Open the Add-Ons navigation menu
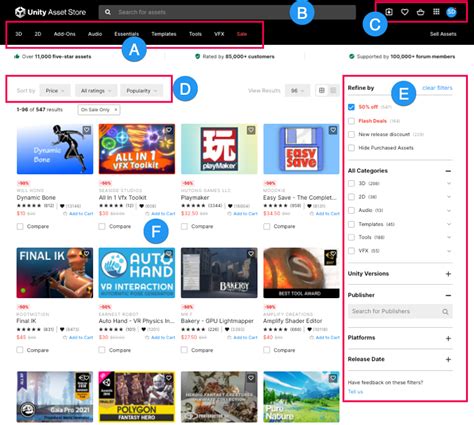The height and width of the screenshot is (425, 474). (x=65, y=34)
